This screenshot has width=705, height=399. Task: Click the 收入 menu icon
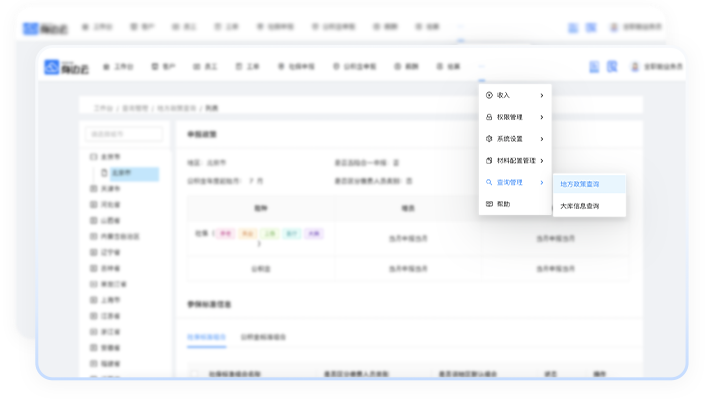point(489,95)
